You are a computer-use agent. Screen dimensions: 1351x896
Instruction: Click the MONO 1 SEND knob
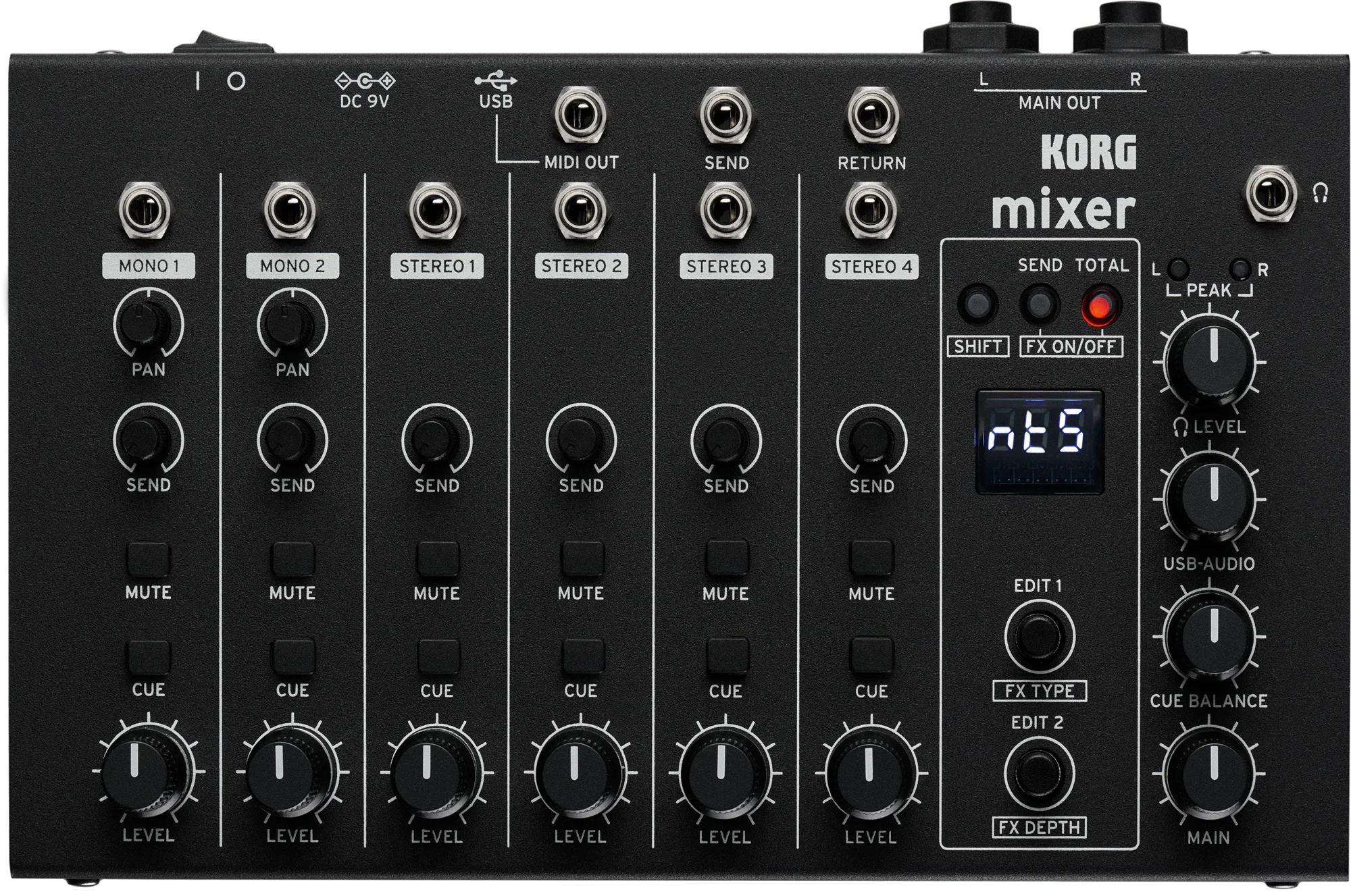tap(144, 440)
